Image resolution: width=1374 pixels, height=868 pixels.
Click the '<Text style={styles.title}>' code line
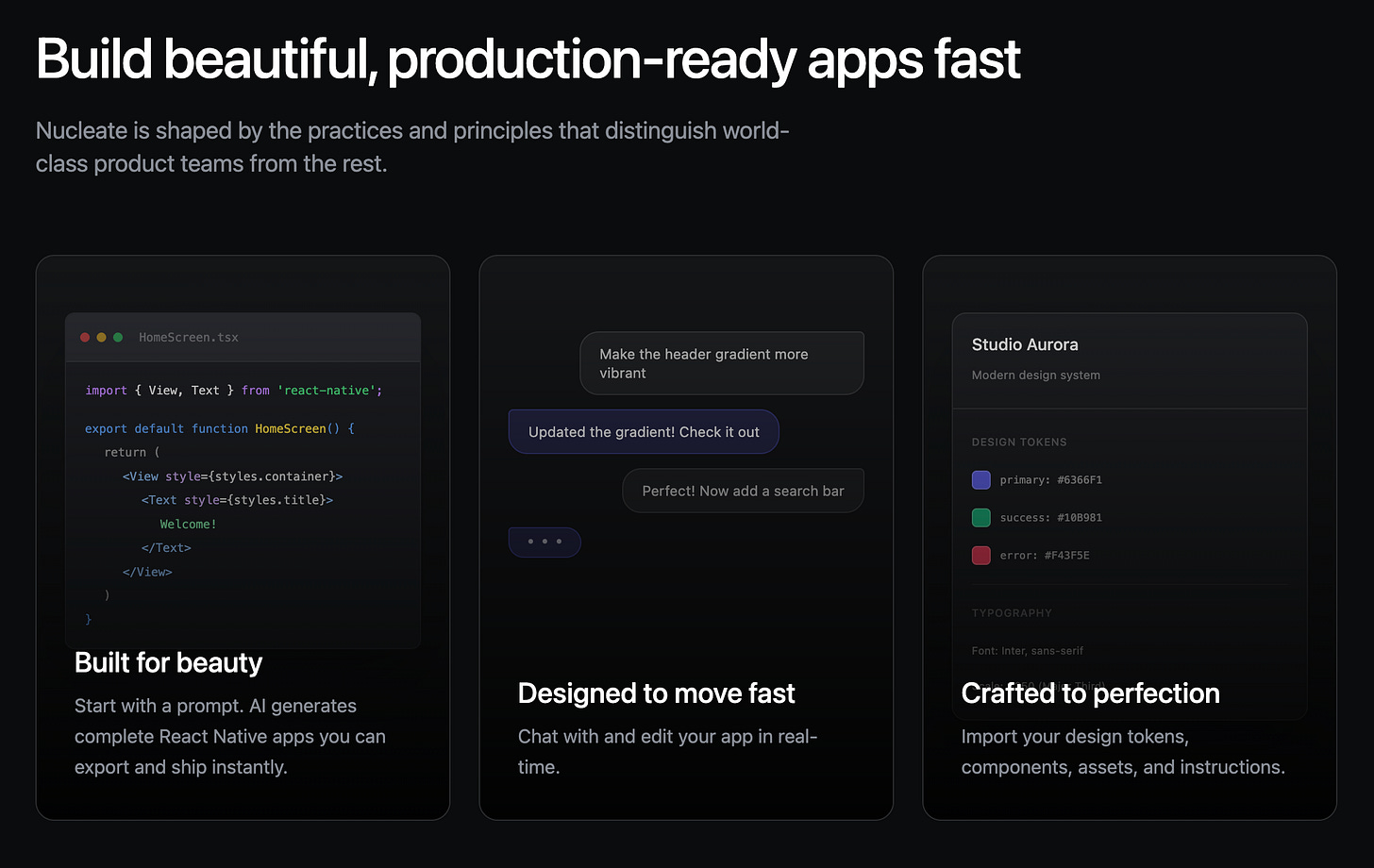238,500
